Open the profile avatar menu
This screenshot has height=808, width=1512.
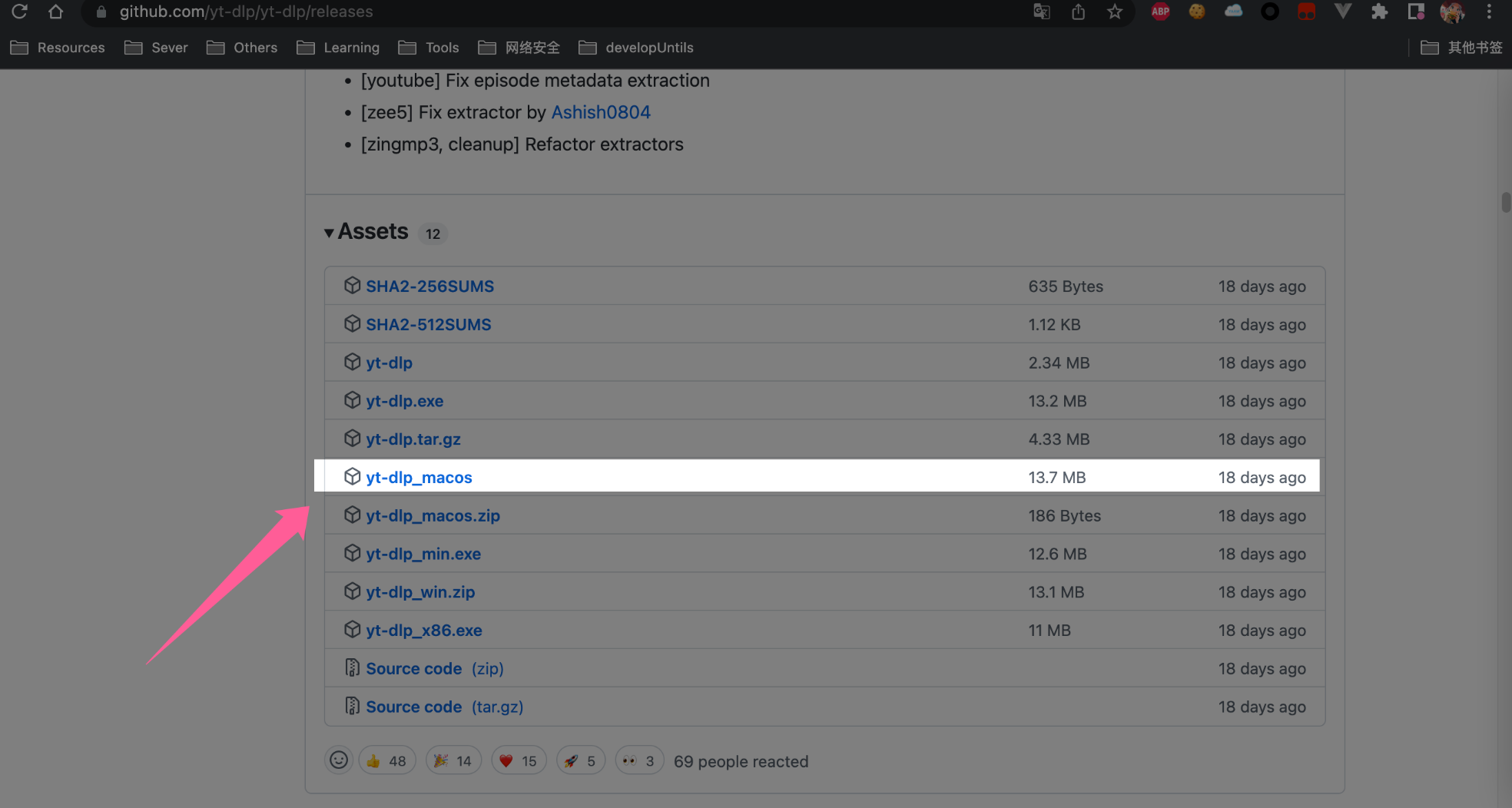coord(1452,12)
